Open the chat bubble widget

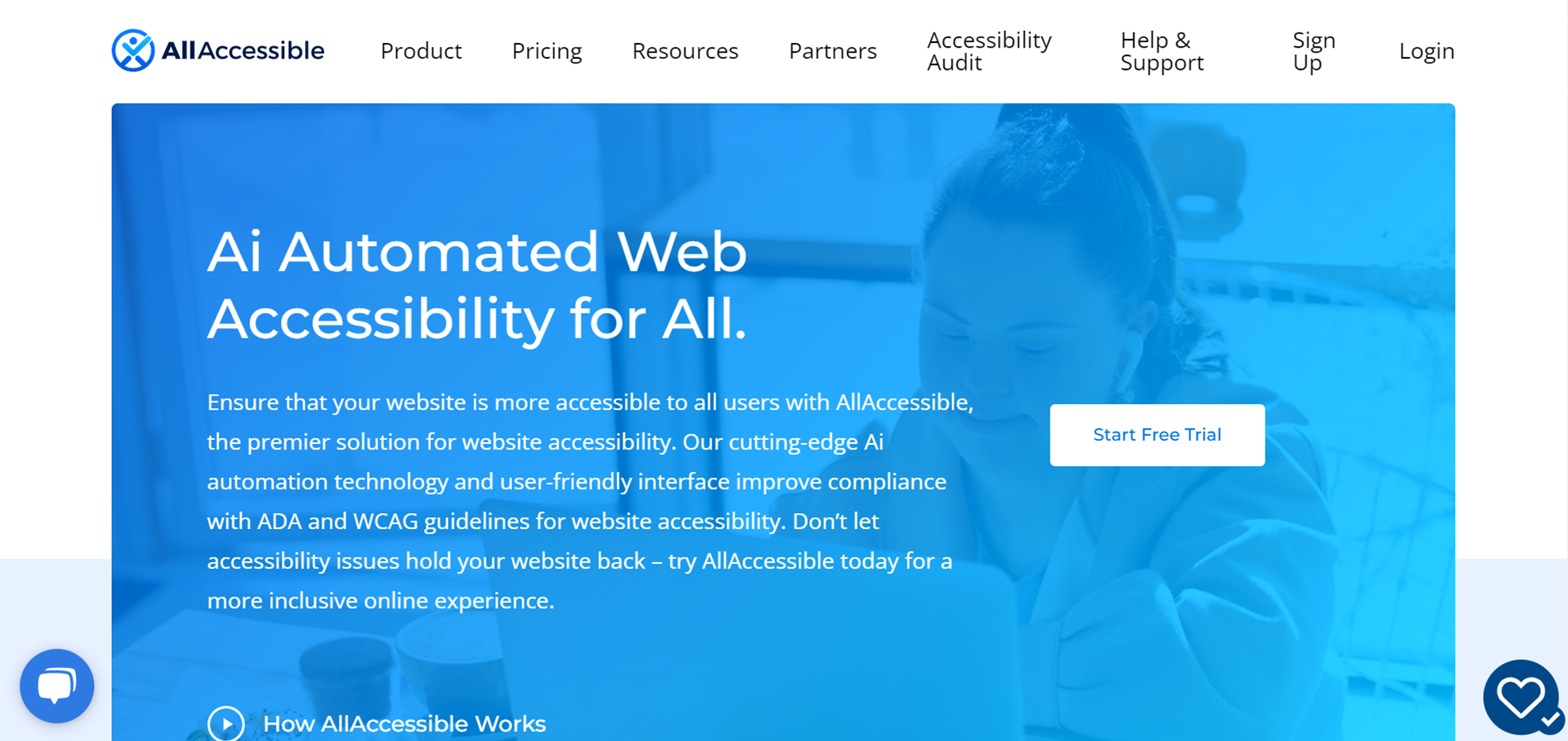coord(57,686)
